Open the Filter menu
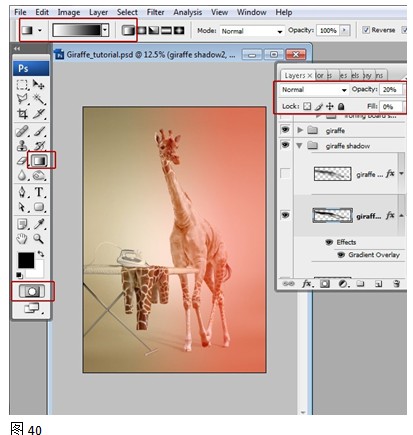Screen dimensions: 413x435 coord(155,12)
